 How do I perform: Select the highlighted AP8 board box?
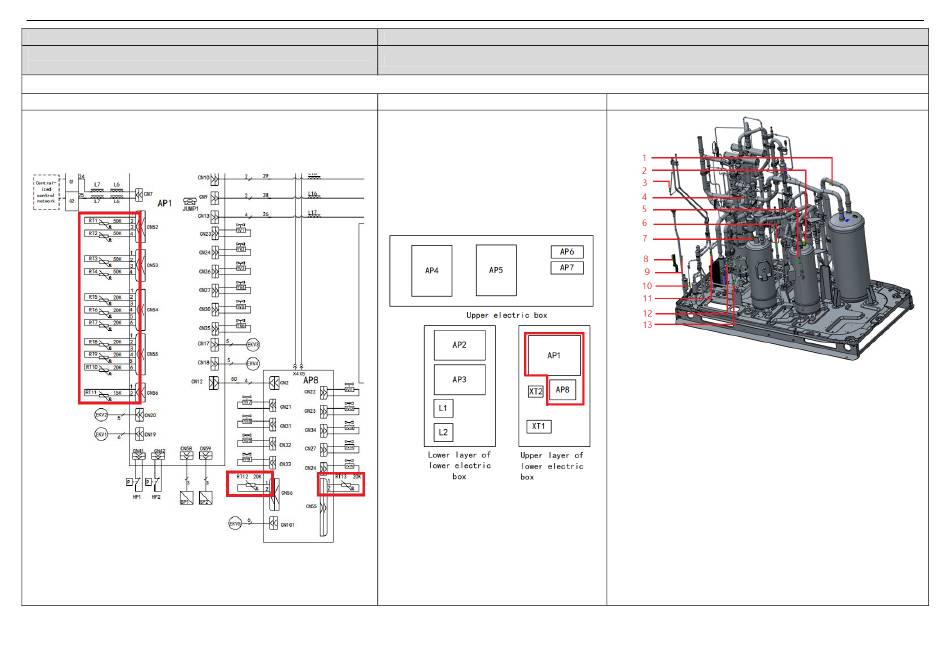pyautogui.click(x=564, y=390)
